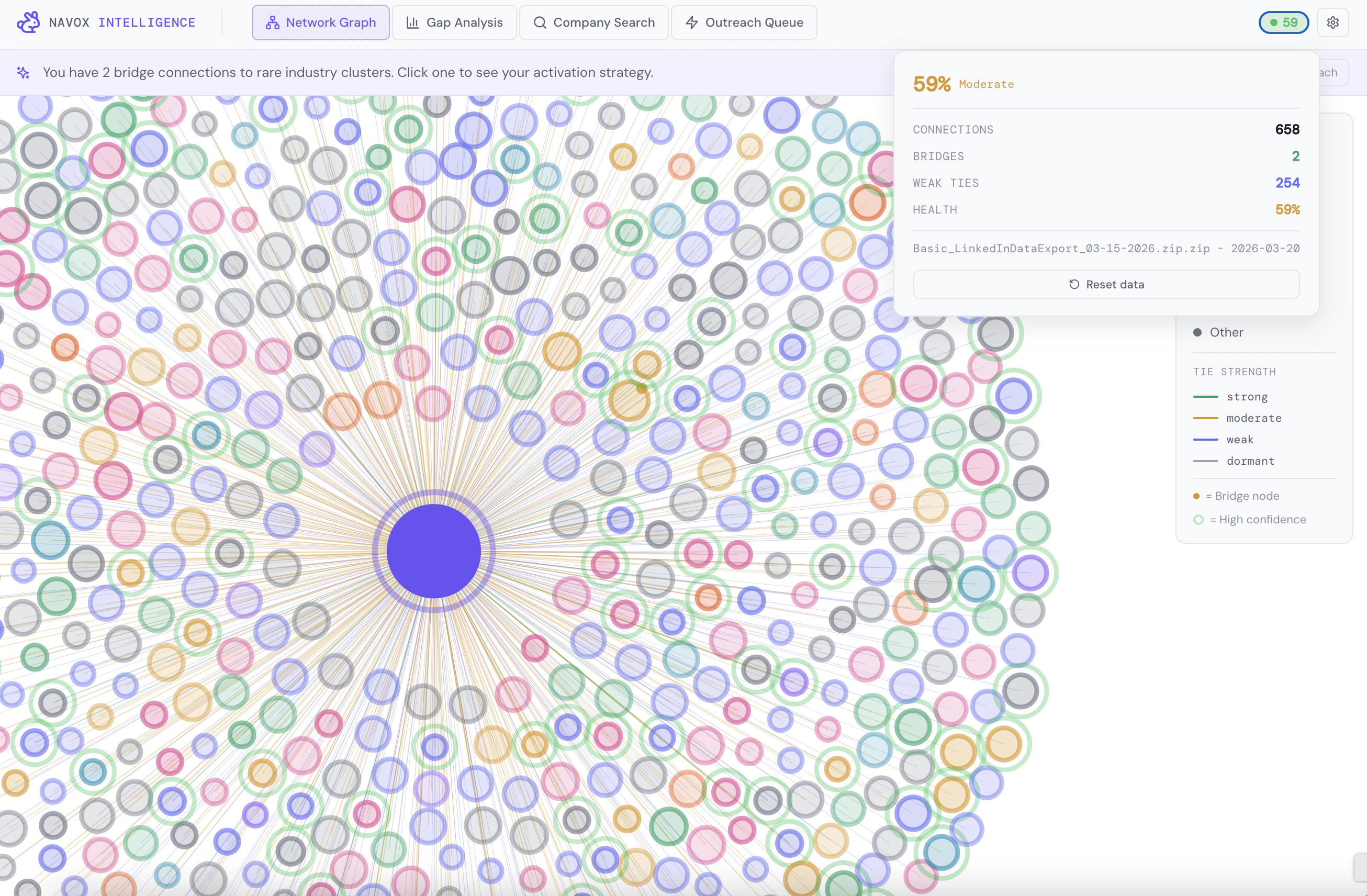Click the partially hidden outreach button in banner
1367x896 pixels.
tap(1332, 72)
